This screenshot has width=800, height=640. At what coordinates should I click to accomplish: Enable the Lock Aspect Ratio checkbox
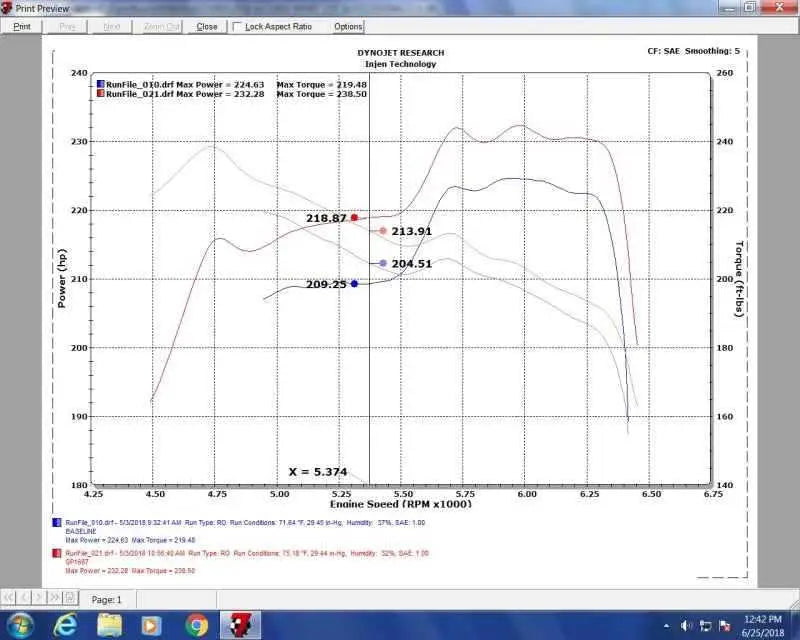[238, 27]
